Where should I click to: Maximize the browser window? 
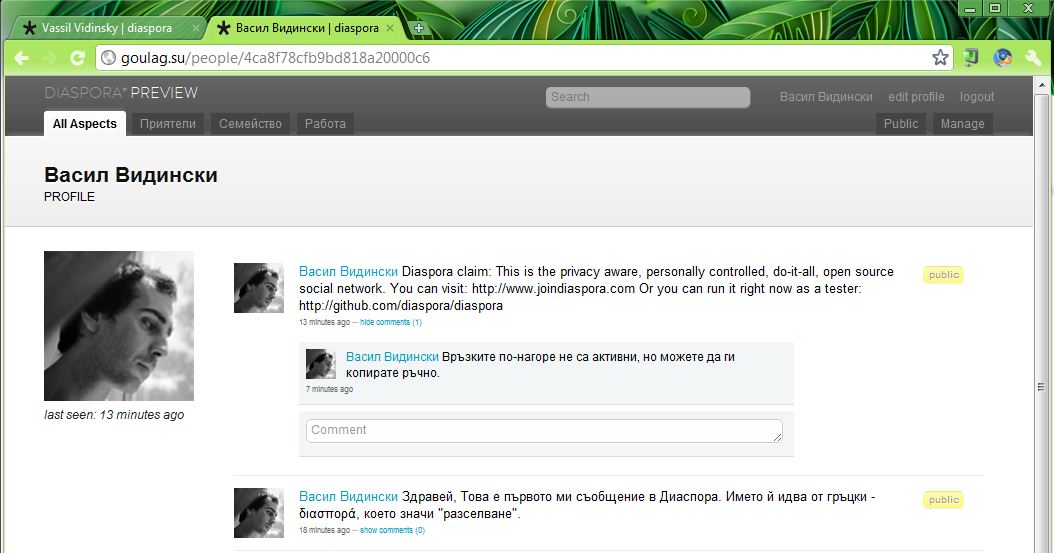[x=995, y=9]
